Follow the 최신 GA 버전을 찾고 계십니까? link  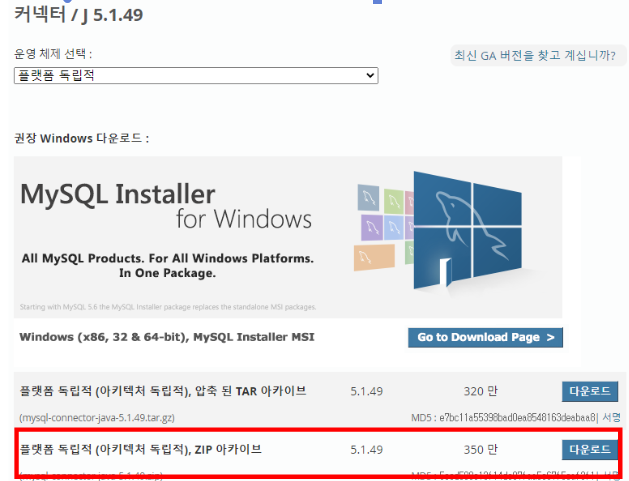(535, 55)
